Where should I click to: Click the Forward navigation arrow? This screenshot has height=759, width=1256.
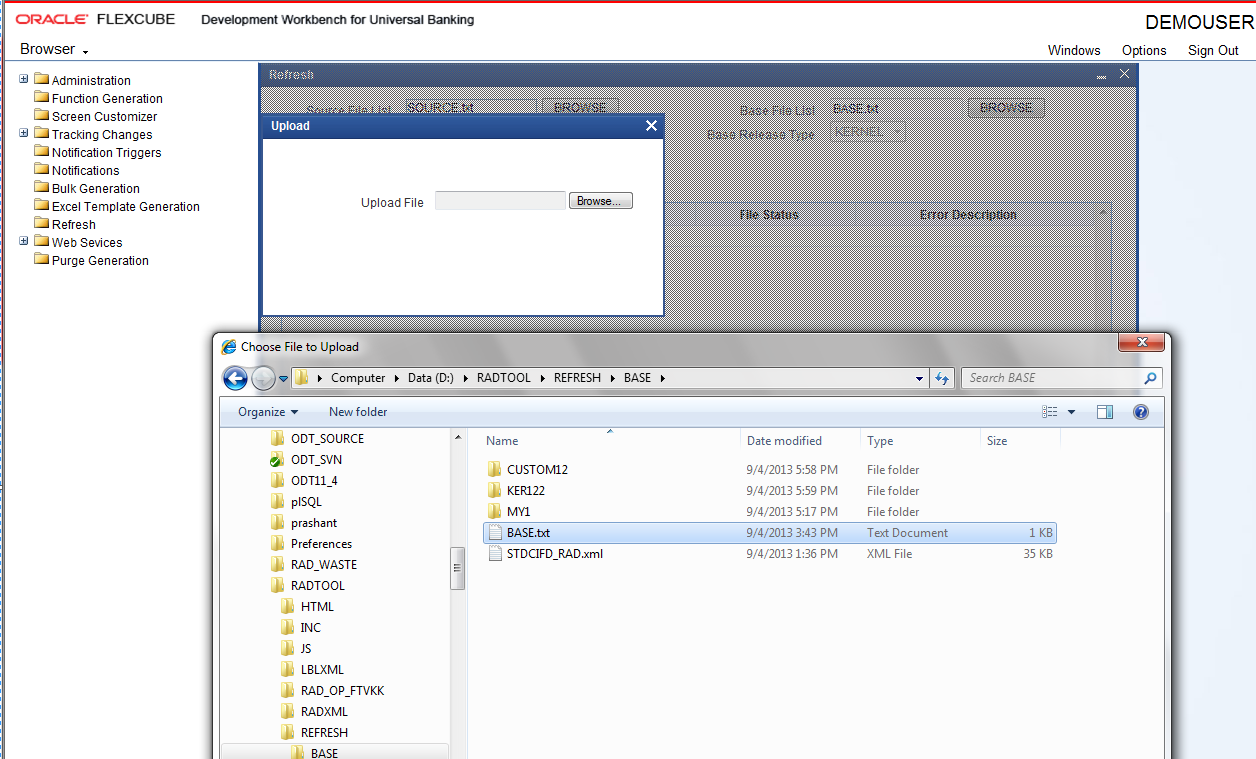[x=263, y=378]
